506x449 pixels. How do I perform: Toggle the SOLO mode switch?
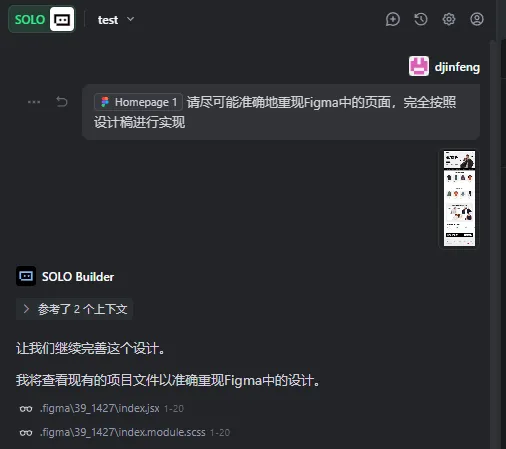(x=42, y=19)
